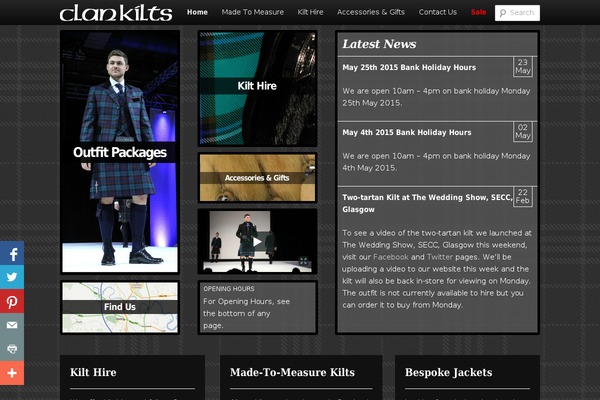Image resolution: width=600 pixels, height=400 pixels.
Task: Open the Find Us map tile
Action: (x=120, y=307)
